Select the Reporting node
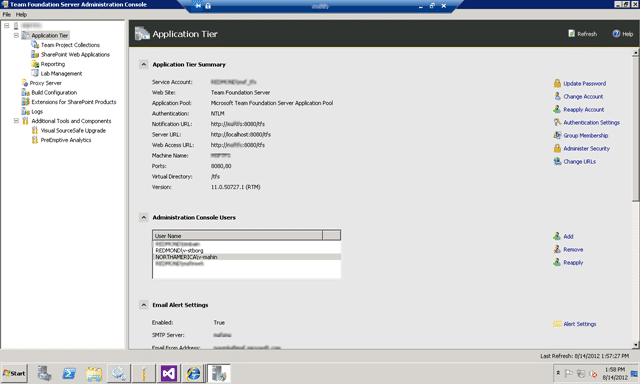 [x=53, y=64]
